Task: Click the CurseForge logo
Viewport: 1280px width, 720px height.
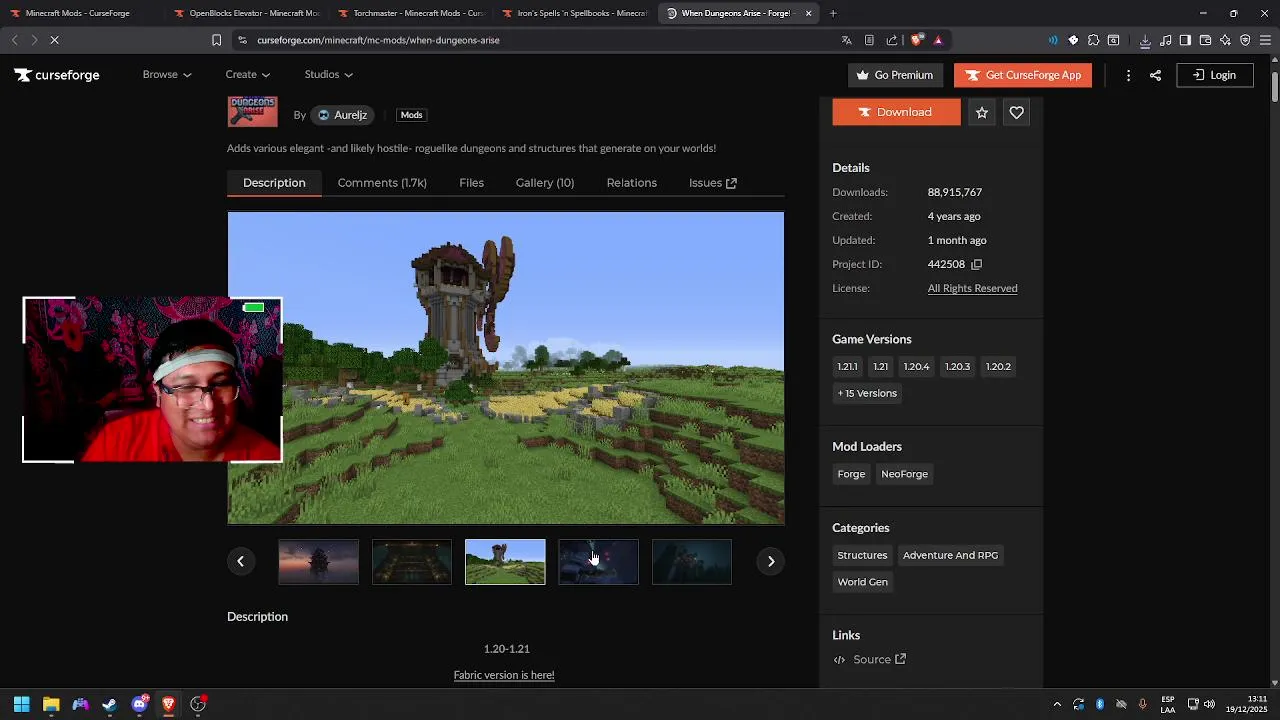Action: (56, 75)
